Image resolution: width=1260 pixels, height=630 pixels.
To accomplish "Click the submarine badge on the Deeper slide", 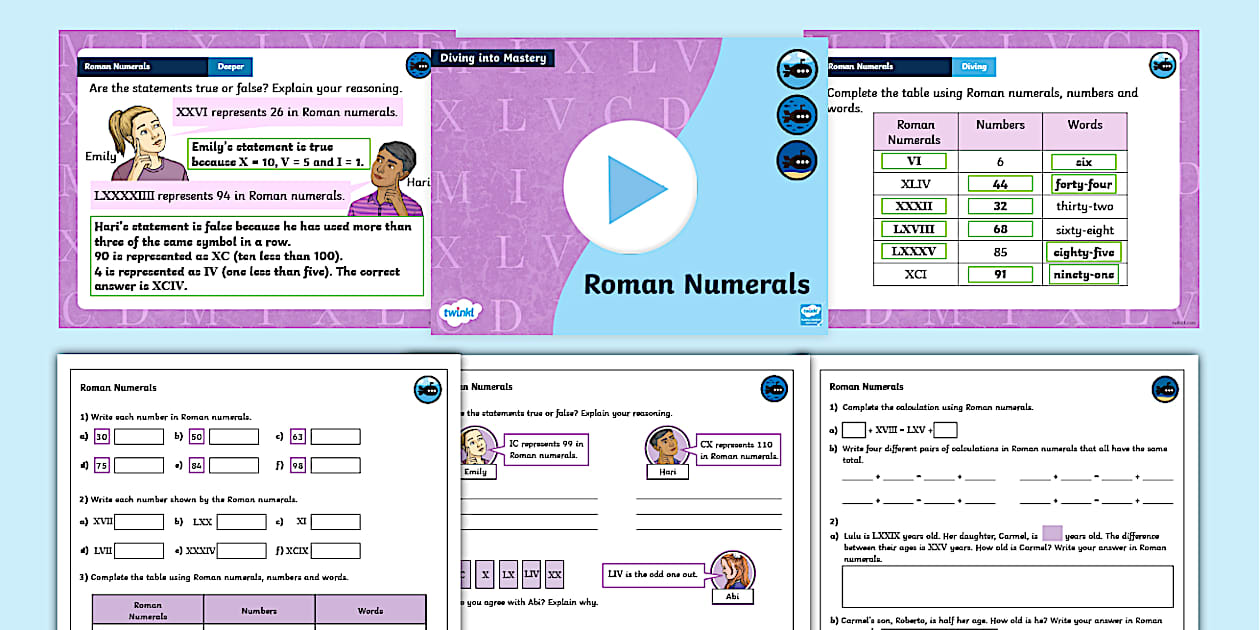I will point(420,65).
